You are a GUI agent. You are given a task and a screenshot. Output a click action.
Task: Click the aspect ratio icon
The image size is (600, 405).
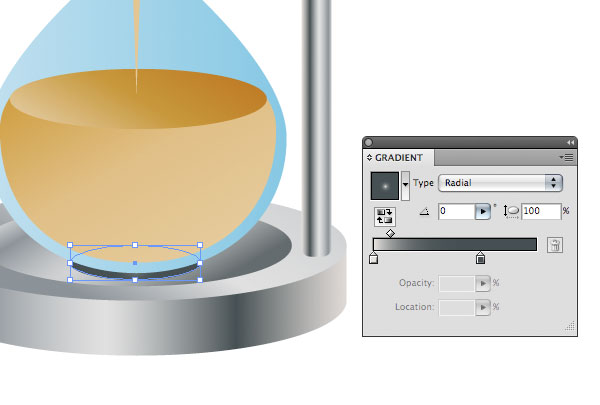[511, 211]
